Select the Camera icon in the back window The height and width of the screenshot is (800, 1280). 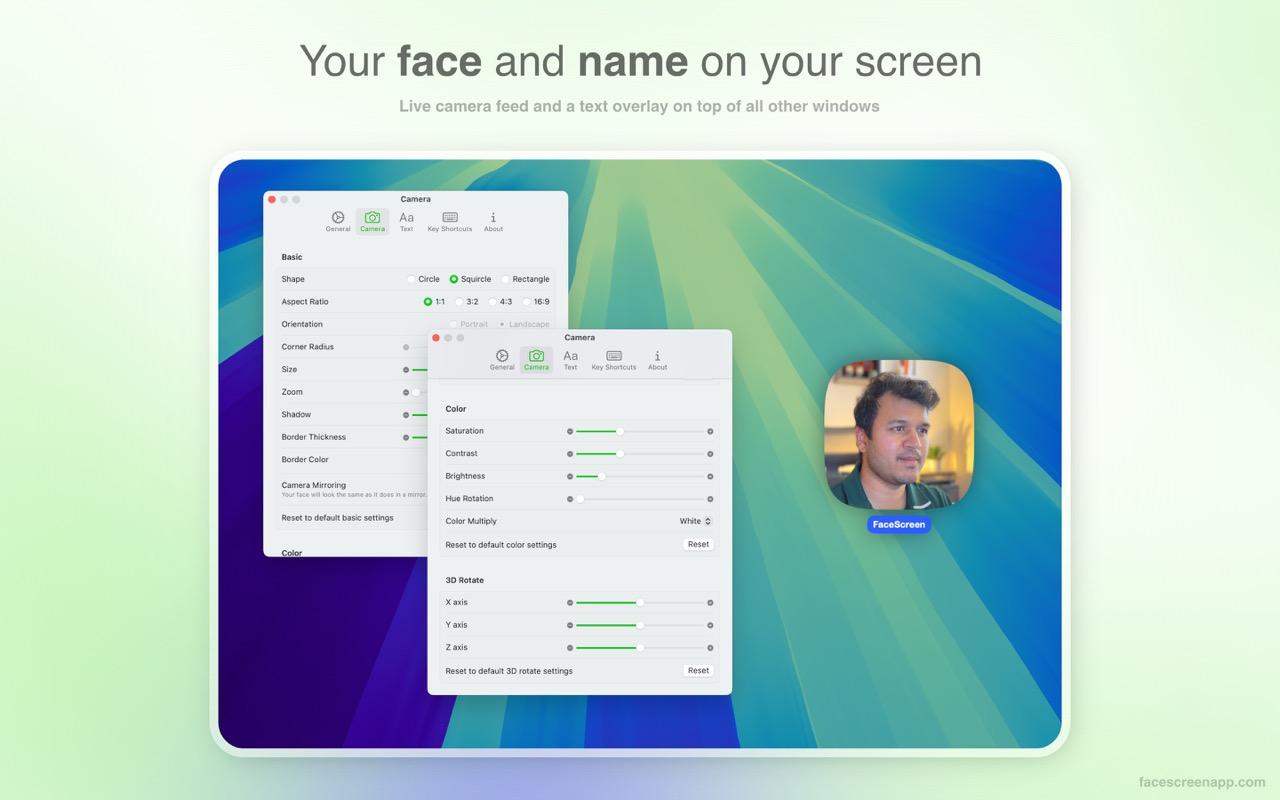[372, 218]
